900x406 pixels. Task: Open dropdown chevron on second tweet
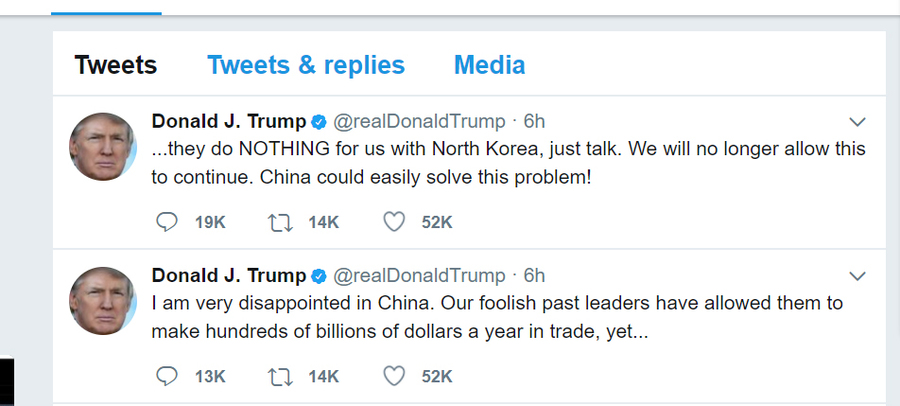pos(857,276)
